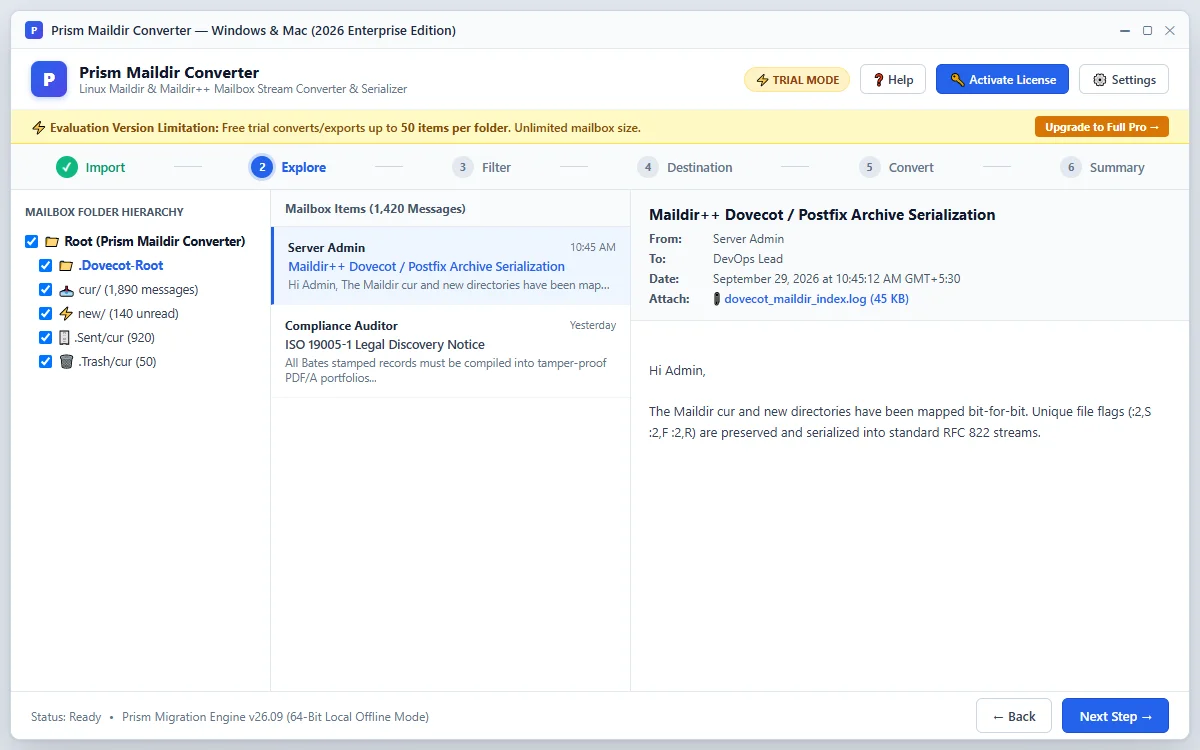Screen dimensions: 1200x750
Task: Select cur/ (1,890 messages) folder label
Action: [138, 290]
